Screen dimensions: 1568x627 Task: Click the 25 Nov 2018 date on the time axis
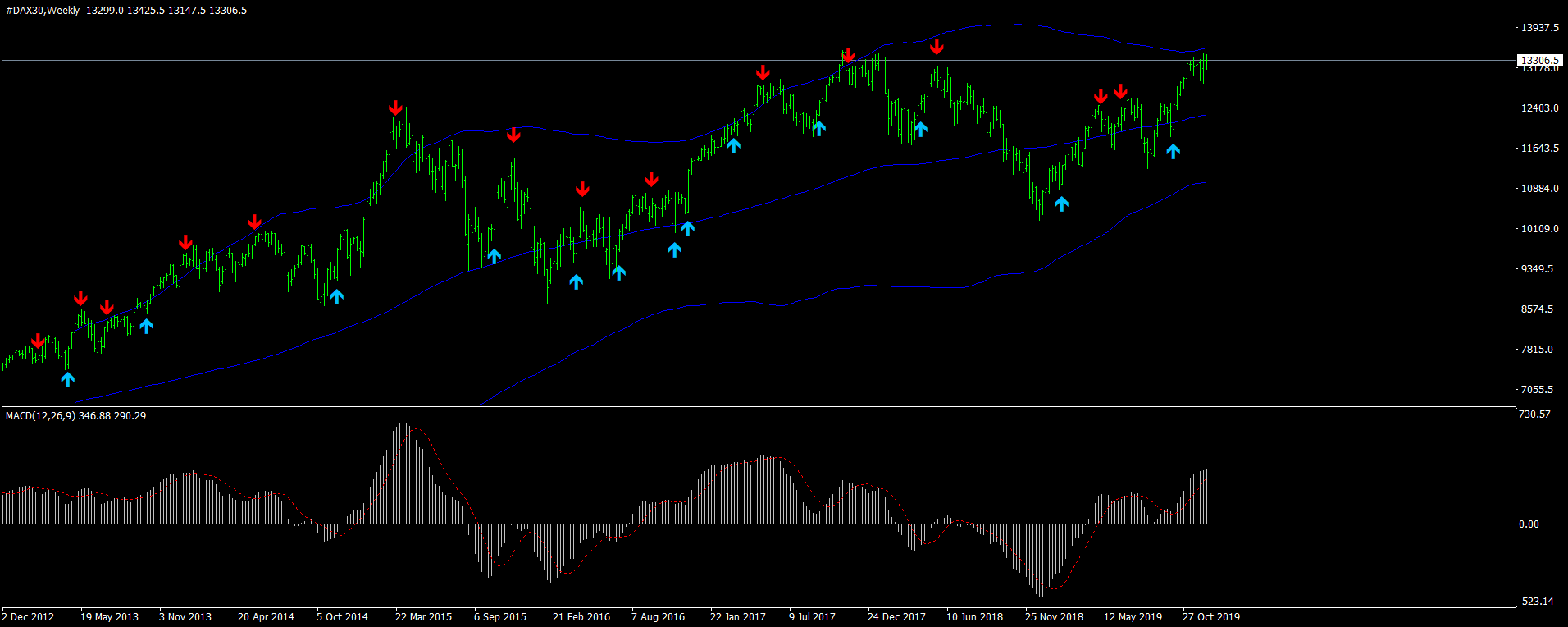click(x=1054, y=616)
